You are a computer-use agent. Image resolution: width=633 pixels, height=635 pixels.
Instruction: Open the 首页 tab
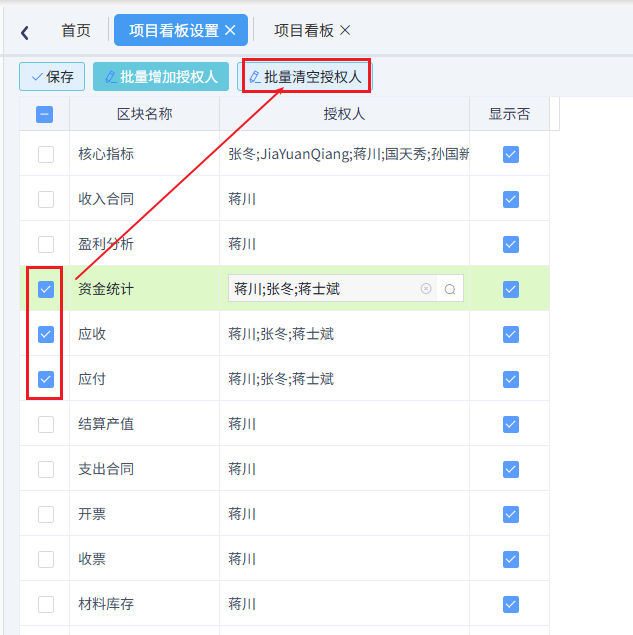coord(76,30)
